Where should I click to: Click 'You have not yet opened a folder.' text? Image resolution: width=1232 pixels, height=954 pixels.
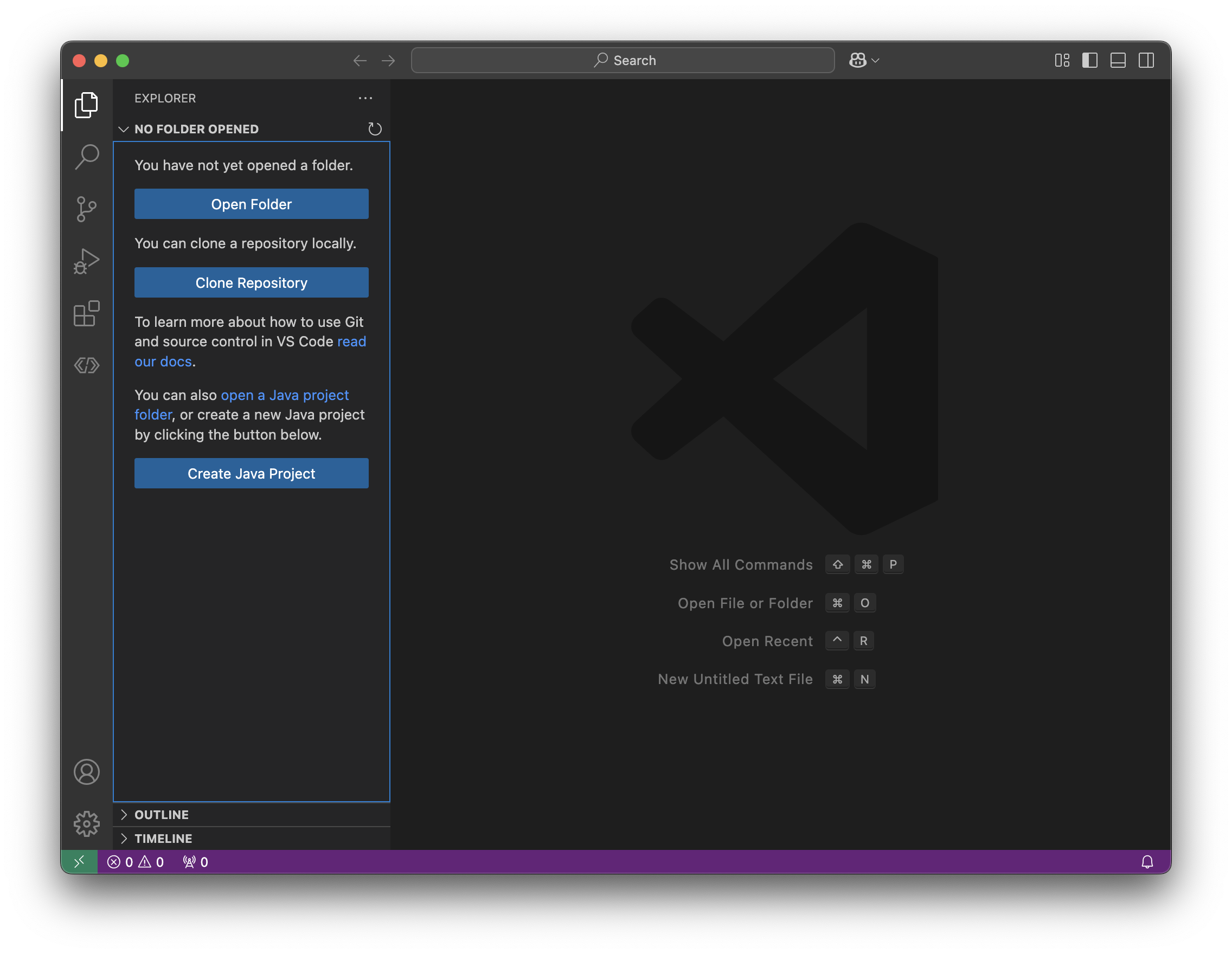243,165
